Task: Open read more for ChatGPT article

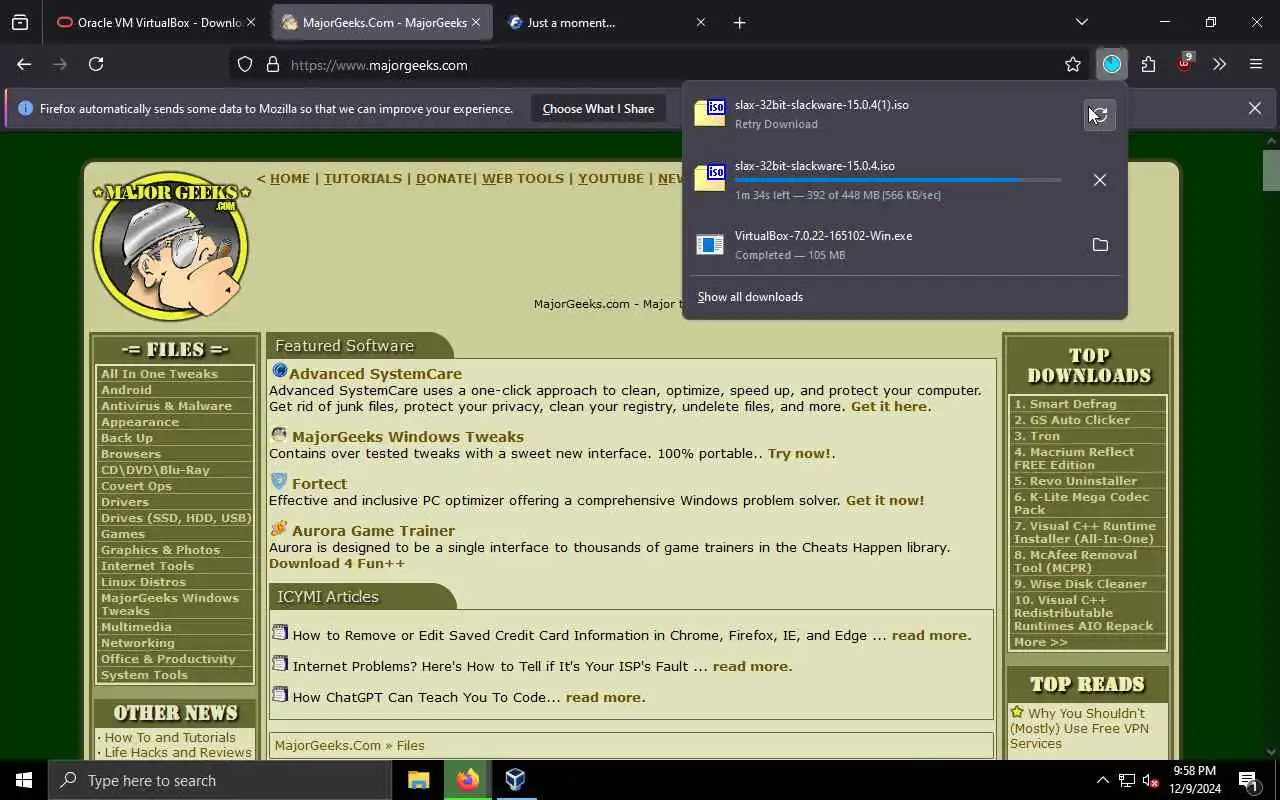Action: pos(604,698)
